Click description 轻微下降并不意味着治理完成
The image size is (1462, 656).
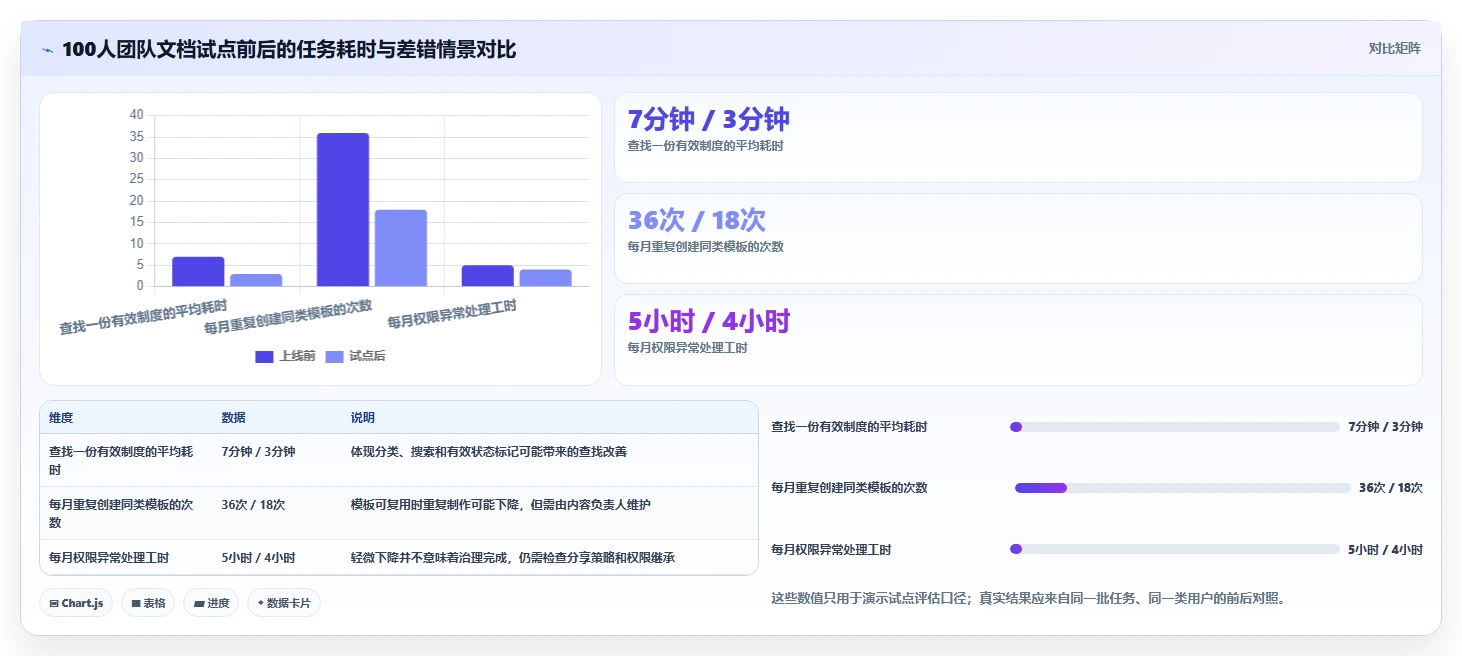point(513,557)
